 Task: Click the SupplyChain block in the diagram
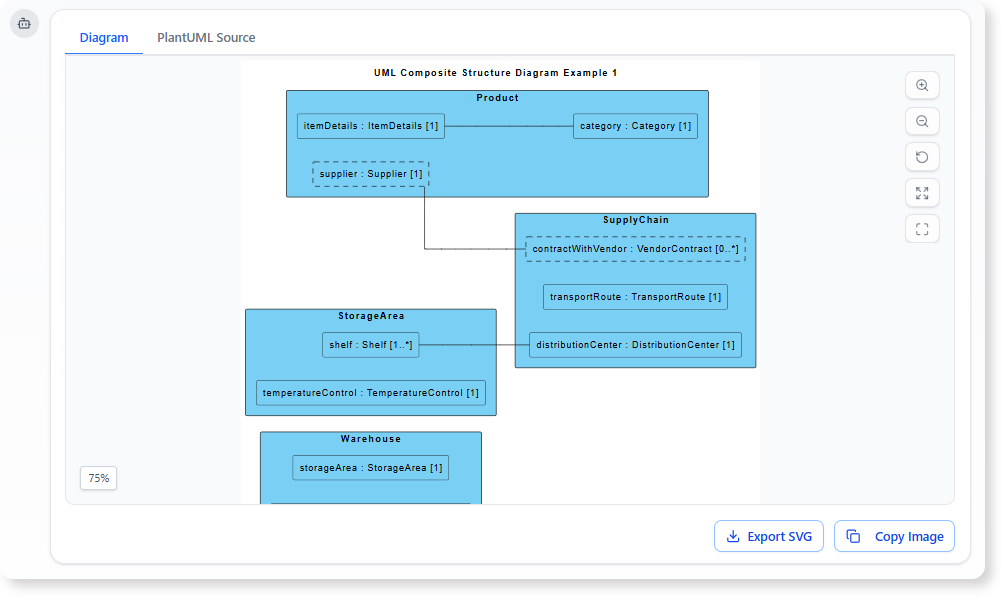636,219
